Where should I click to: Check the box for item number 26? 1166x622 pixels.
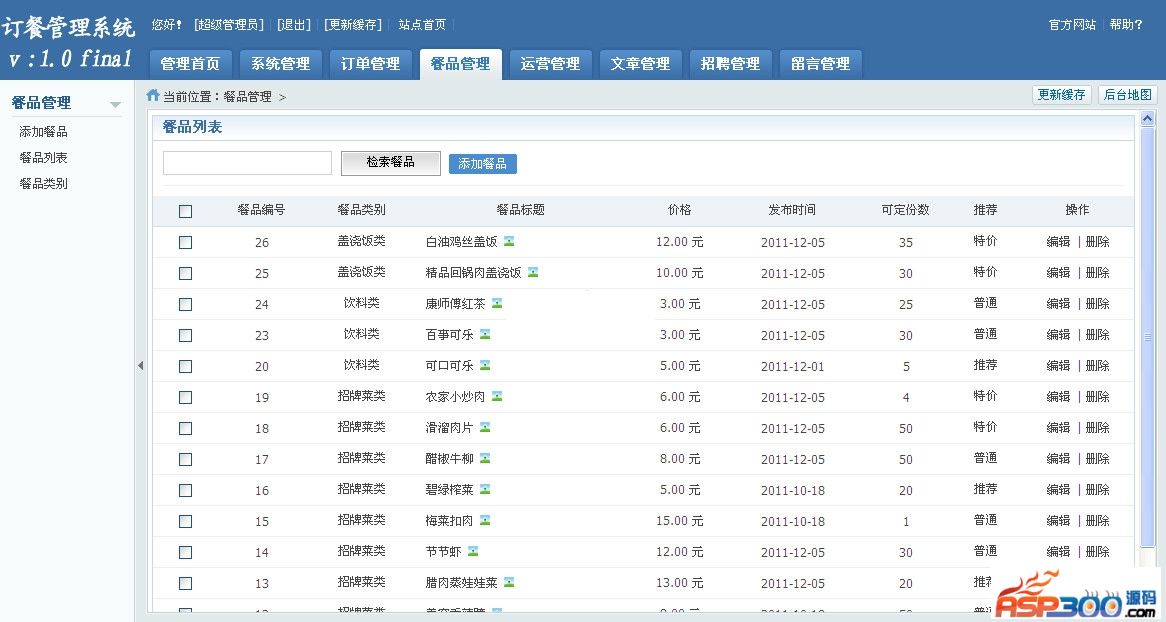185,242
